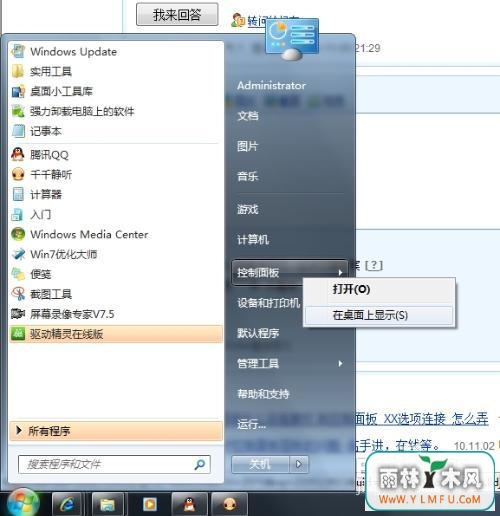Click the search programs and files box
Image resolution: width=500 pixels, height=516 pixels.
pyautogui.click(x=114, y=464)
